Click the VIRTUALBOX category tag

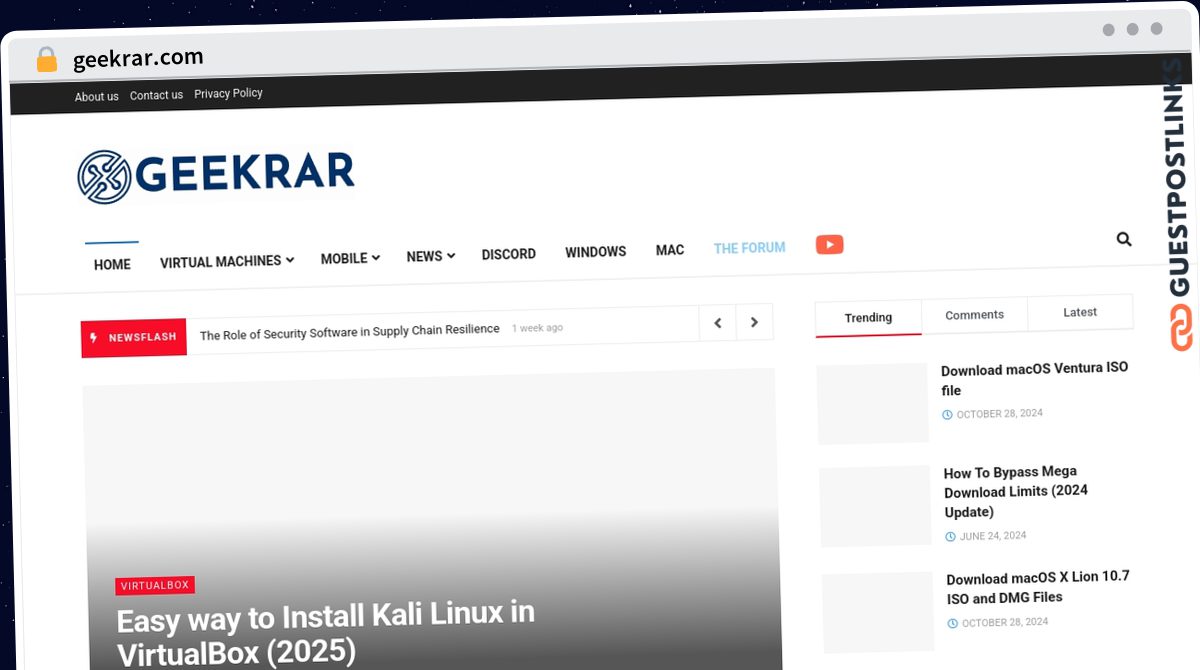[x=155, y=586]
